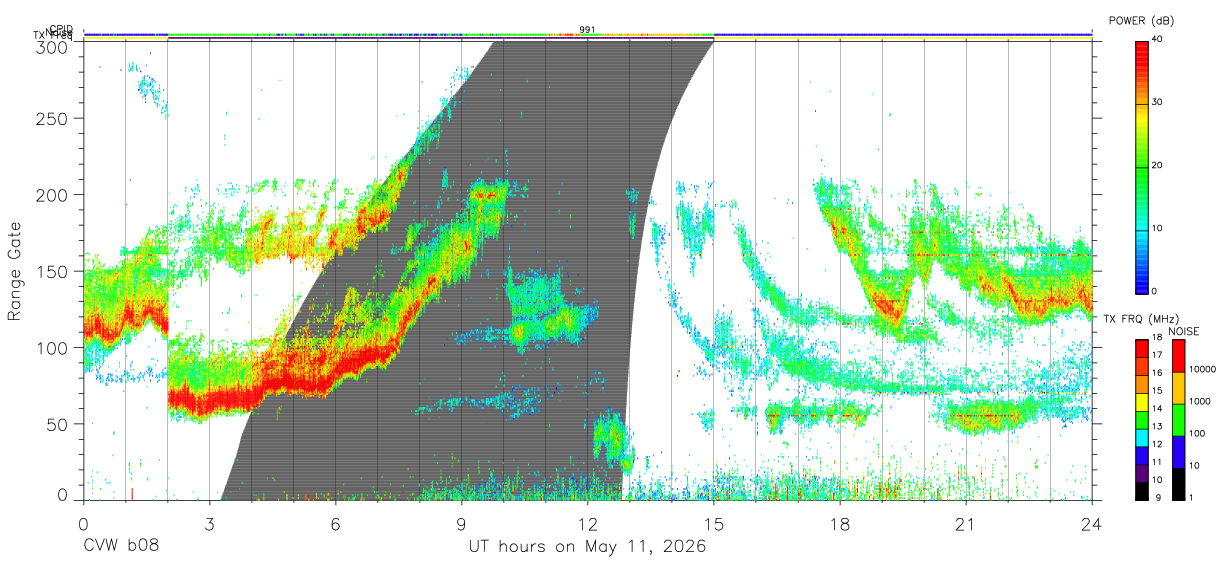Click the "100" label on NOISE scale
The width and height of the screenshot is (1228, 567).
[x=1196, y=433]
